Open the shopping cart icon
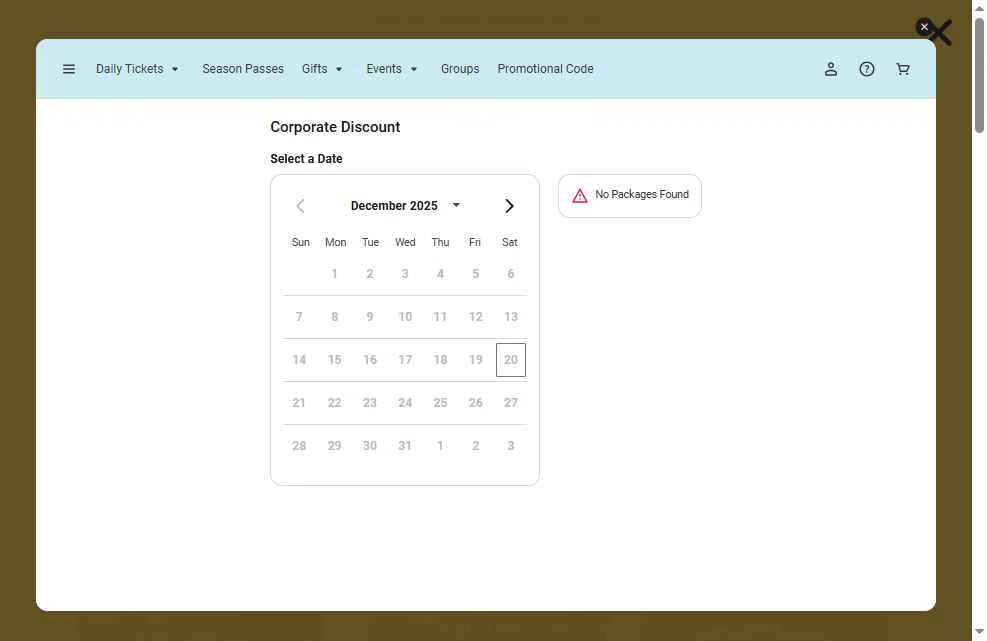Image resolution: width=987 pixels, height=641 pixels. pos(903,69)
